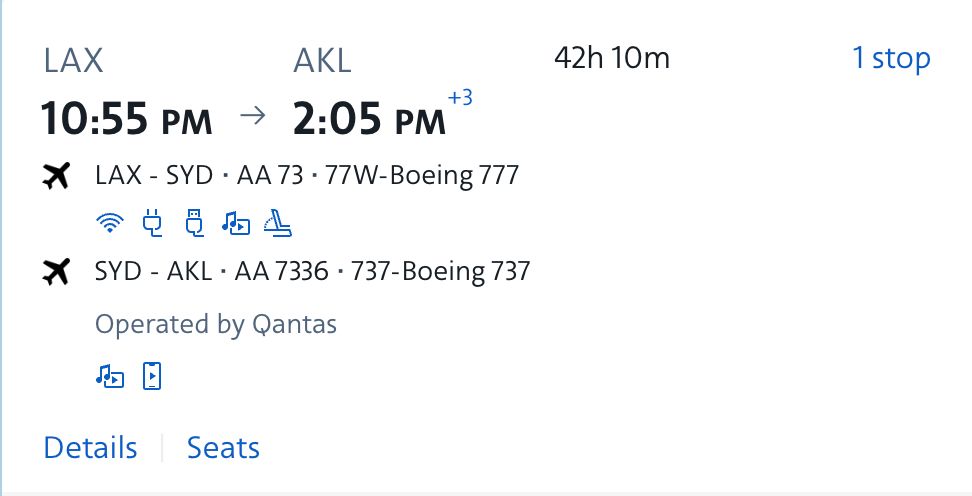
Task: Click the airplane icon beside SYD - AKL
Action: click(59, 271)
